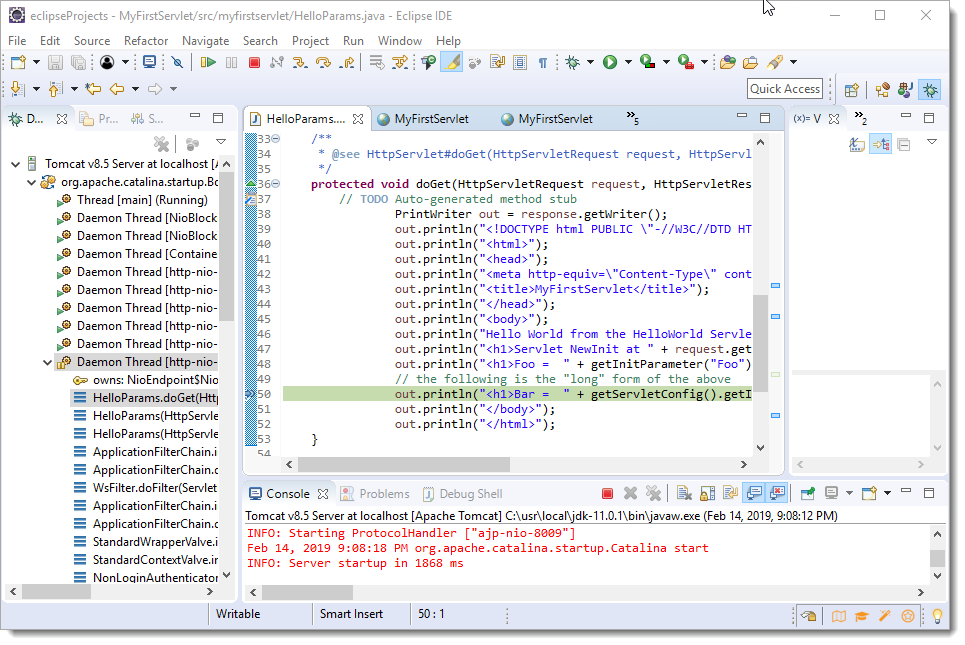The width and height of the screenshot is (965, 645).
Task: Click the Clear Console icon
Action: point(684,494)
